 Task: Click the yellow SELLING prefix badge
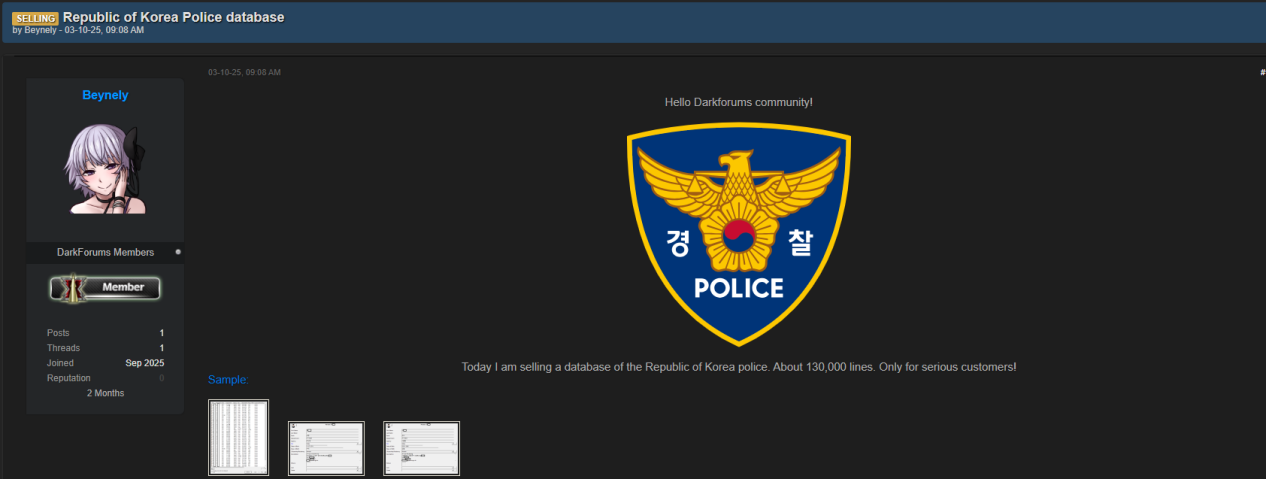(36, 18)
